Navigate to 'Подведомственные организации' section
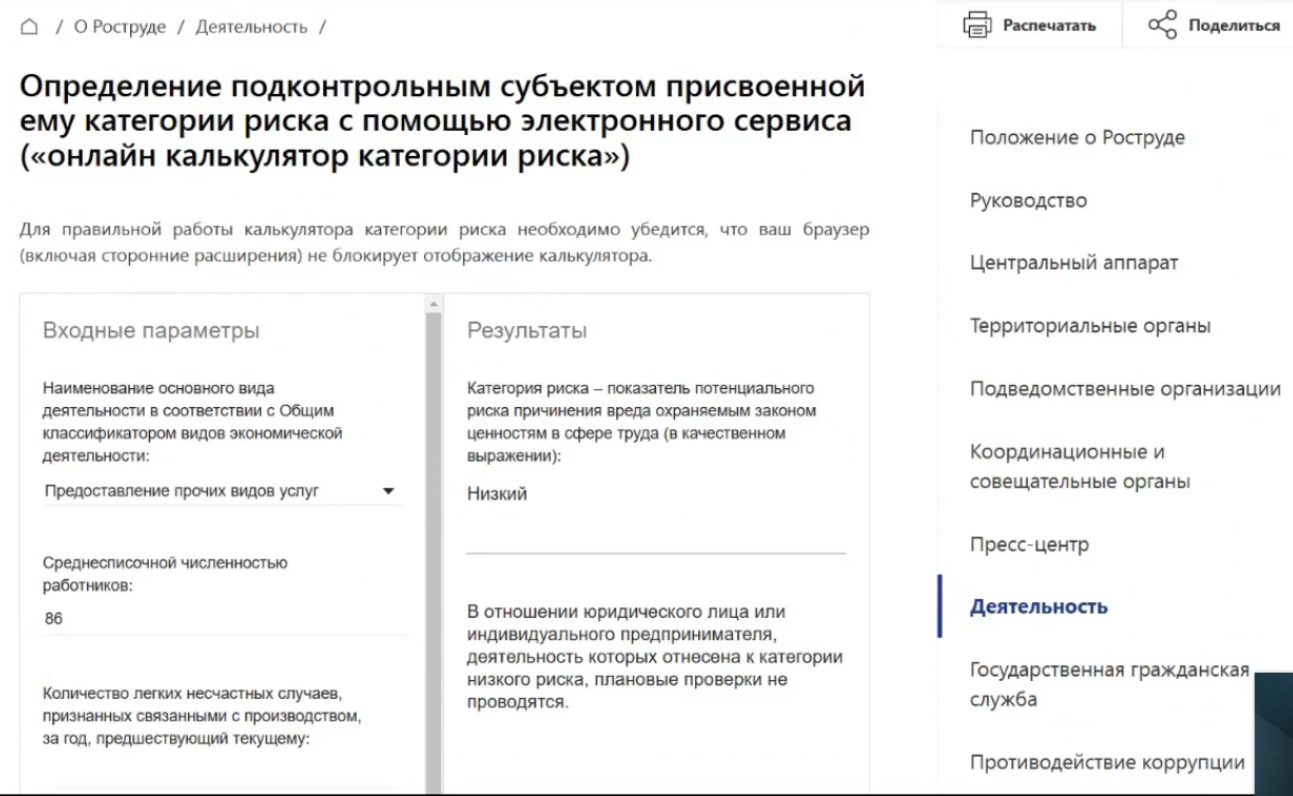Image resolution: width=1293 pixels, height=796 pixels. [x=1125, y=389]
